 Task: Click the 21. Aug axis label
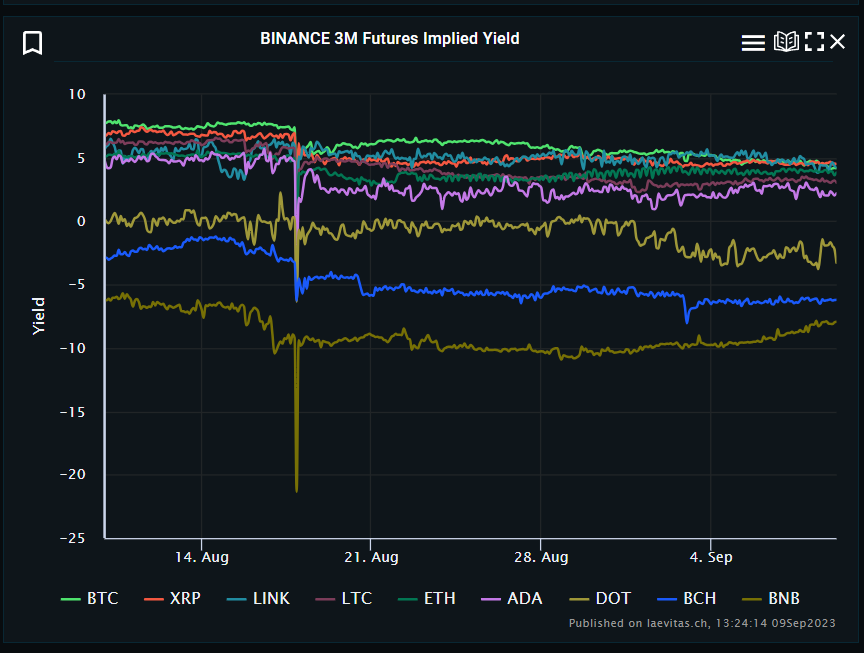click(x=371, y=557)
